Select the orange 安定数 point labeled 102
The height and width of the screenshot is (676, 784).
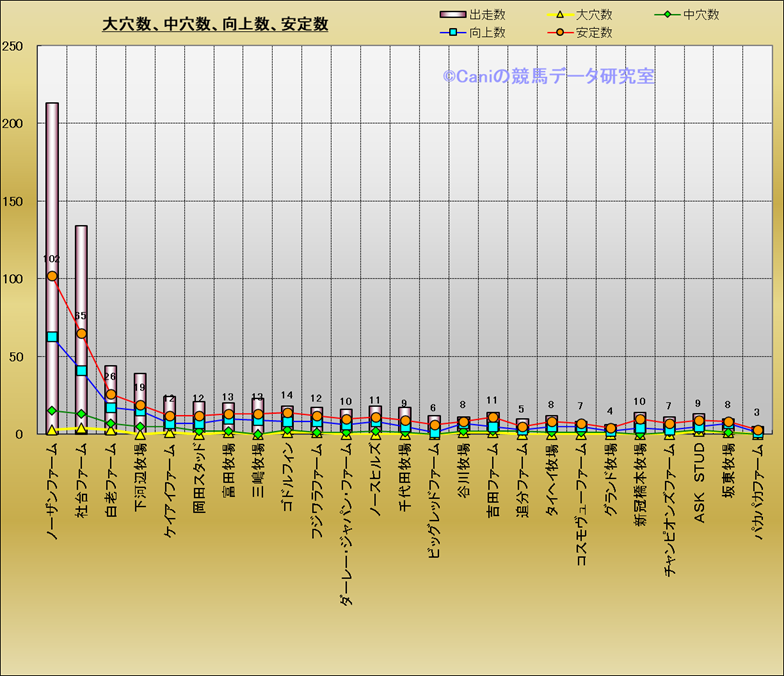52,276
